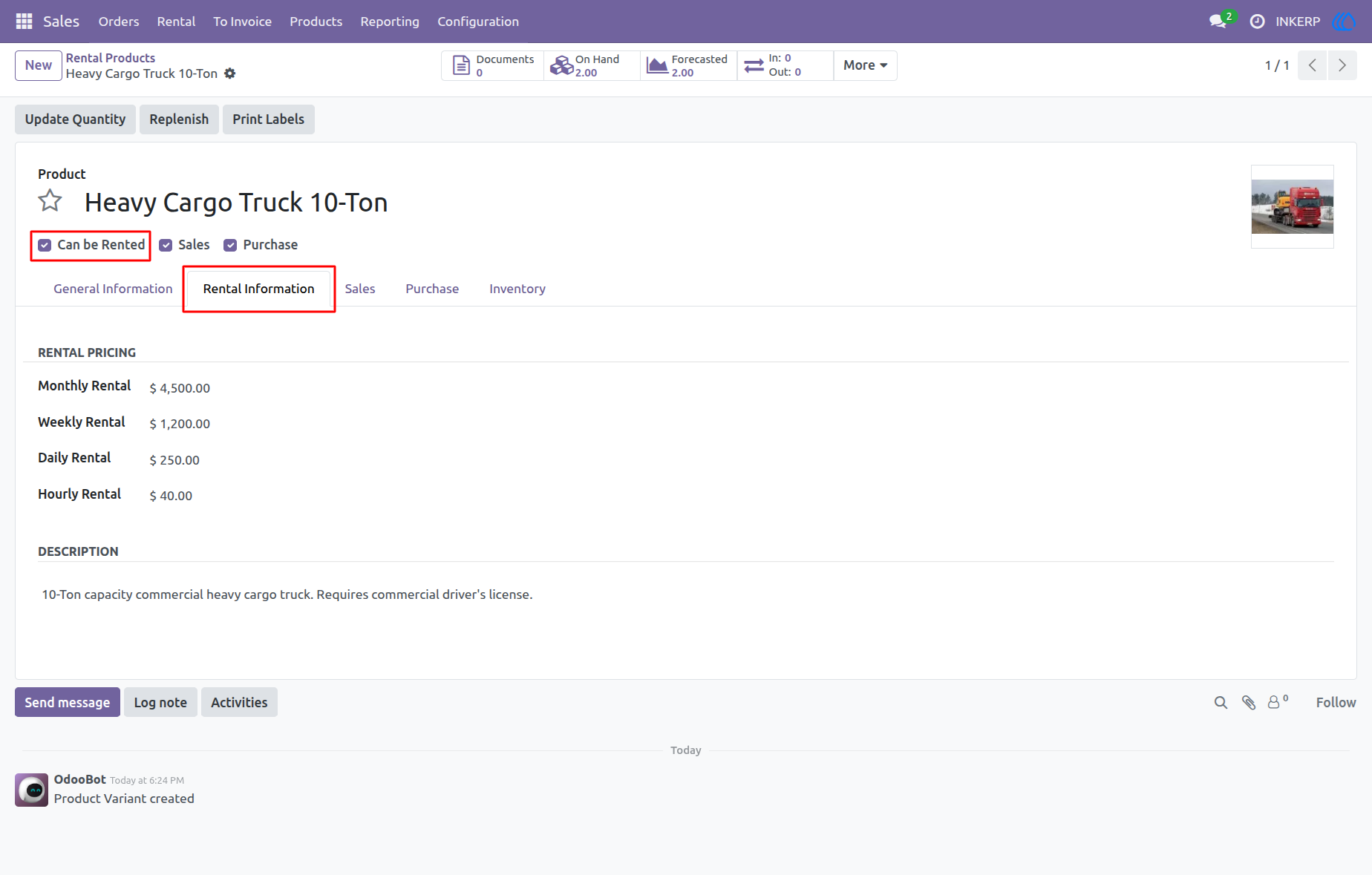
Task: Click the Send message button
Action: [68, 702]
